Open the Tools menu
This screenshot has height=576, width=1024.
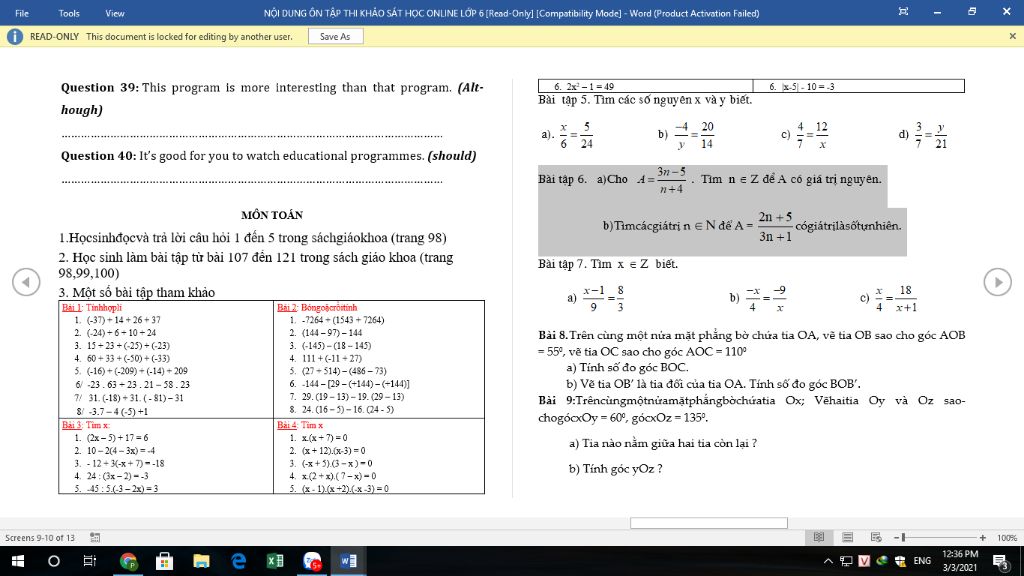tap(69, 13)
